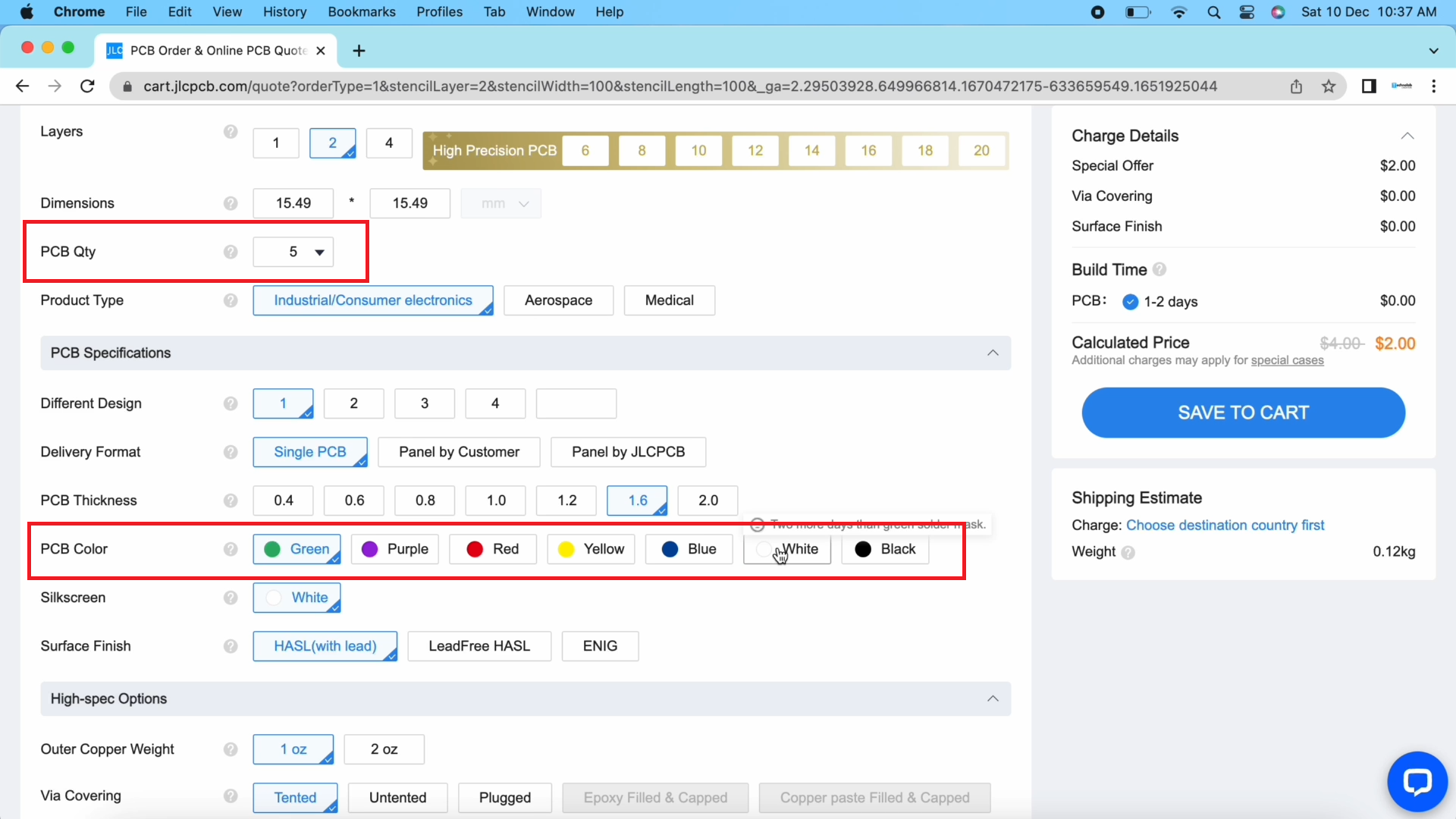
Task: Switch to the PCB Order & Online PCB Quote tab
Action: tap(215, 51)
